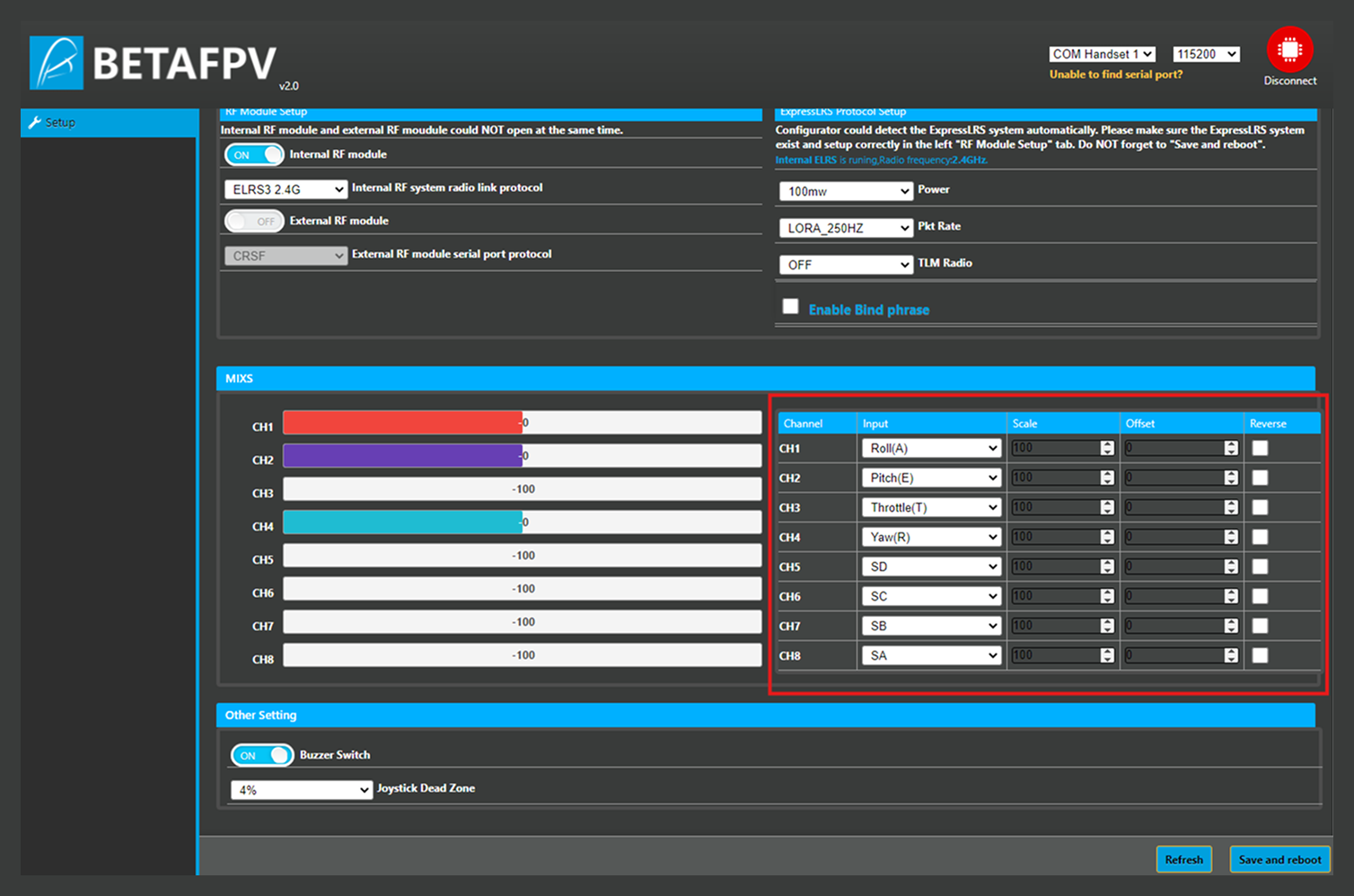The image size is (1354, 896).
Task: Click the CH4 cyan mix bar
Action: click(402, 523)
